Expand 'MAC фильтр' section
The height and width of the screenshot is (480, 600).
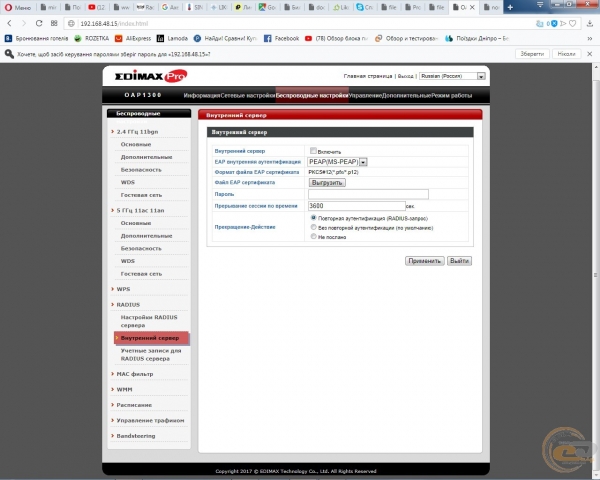(135, 374)
